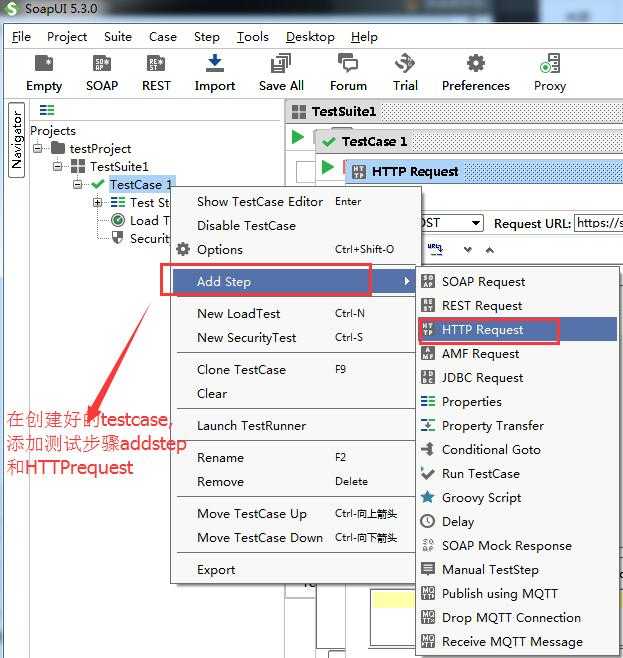This screenshot has height=658, width=623.
Task: Collapse the TestCase 1 tree node
Action: [78, 184]
